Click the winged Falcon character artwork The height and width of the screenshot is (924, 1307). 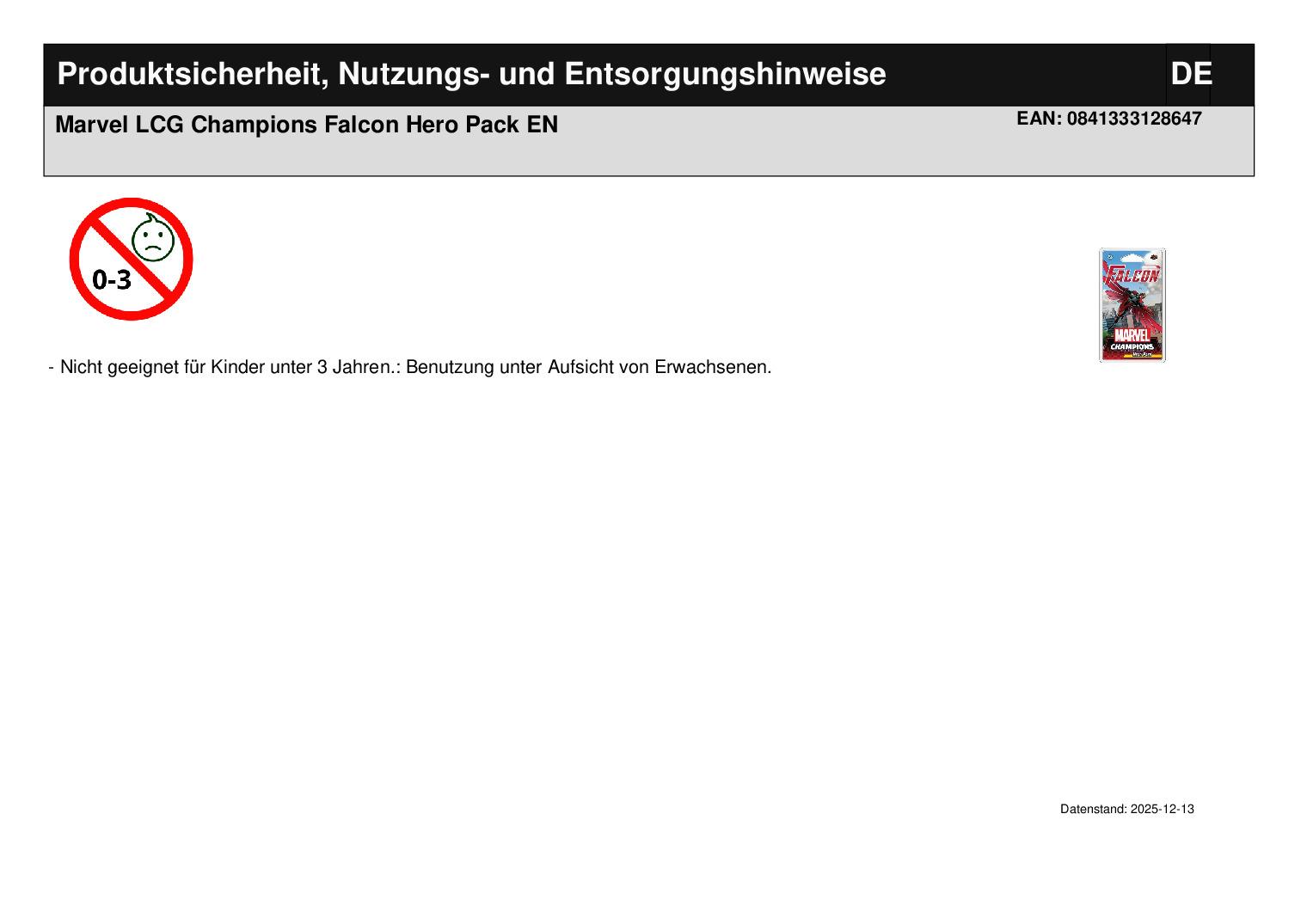(x=1132, y=305)
